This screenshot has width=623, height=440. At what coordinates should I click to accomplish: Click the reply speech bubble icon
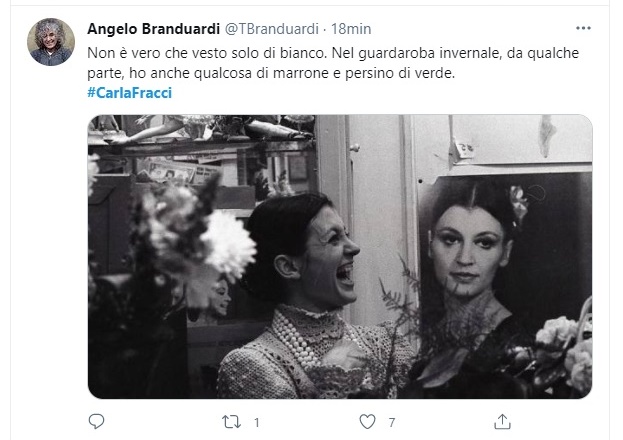(x=96, y=421)
